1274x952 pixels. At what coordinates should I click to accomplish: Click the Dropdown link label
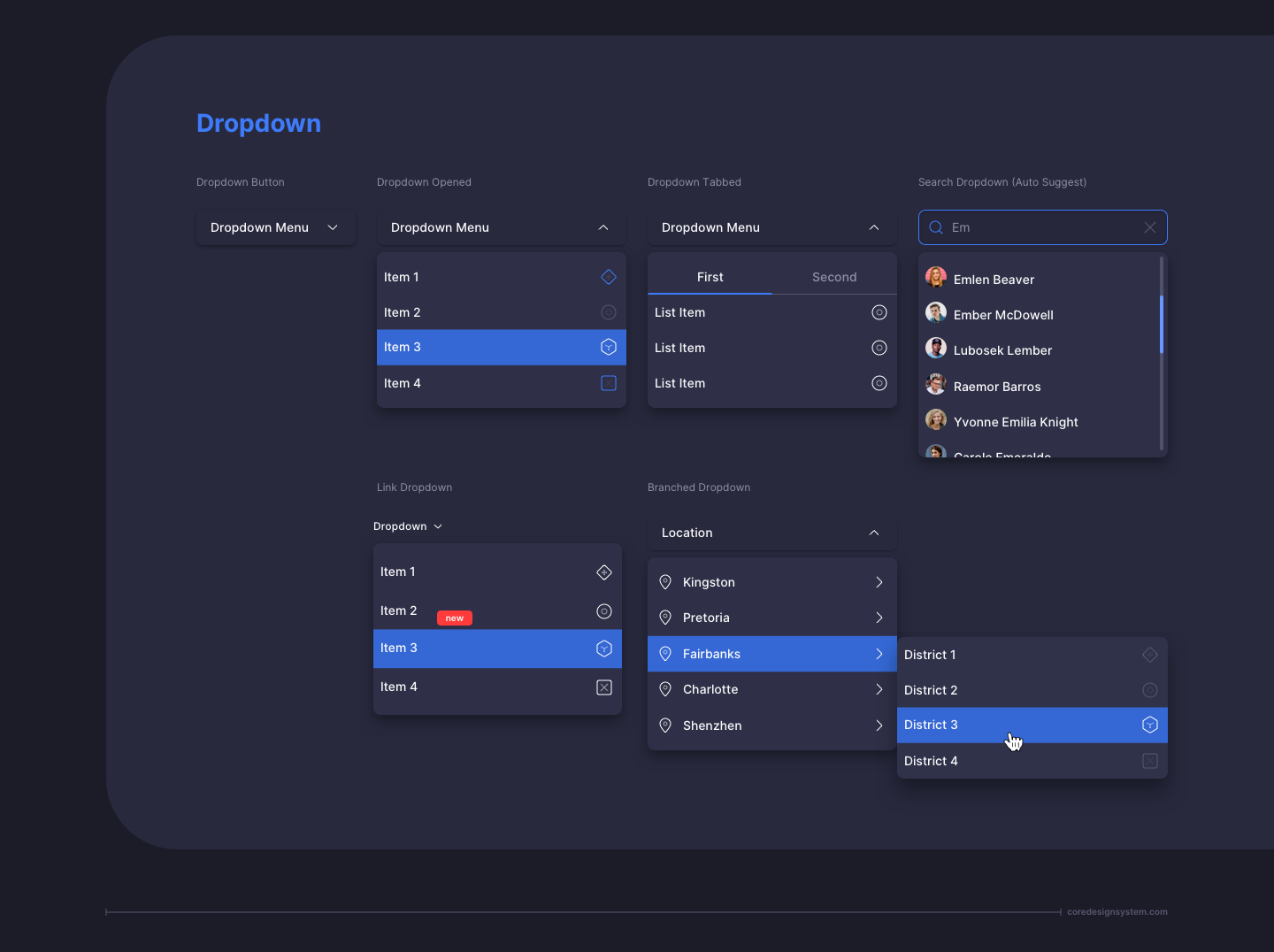[x=400, y=526]
